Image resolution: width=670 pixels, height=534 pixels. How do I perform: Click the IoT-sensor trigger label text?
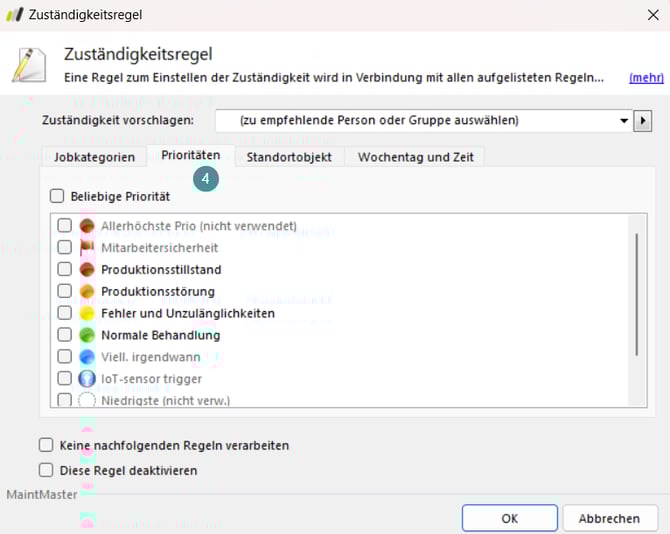(151, 378)
